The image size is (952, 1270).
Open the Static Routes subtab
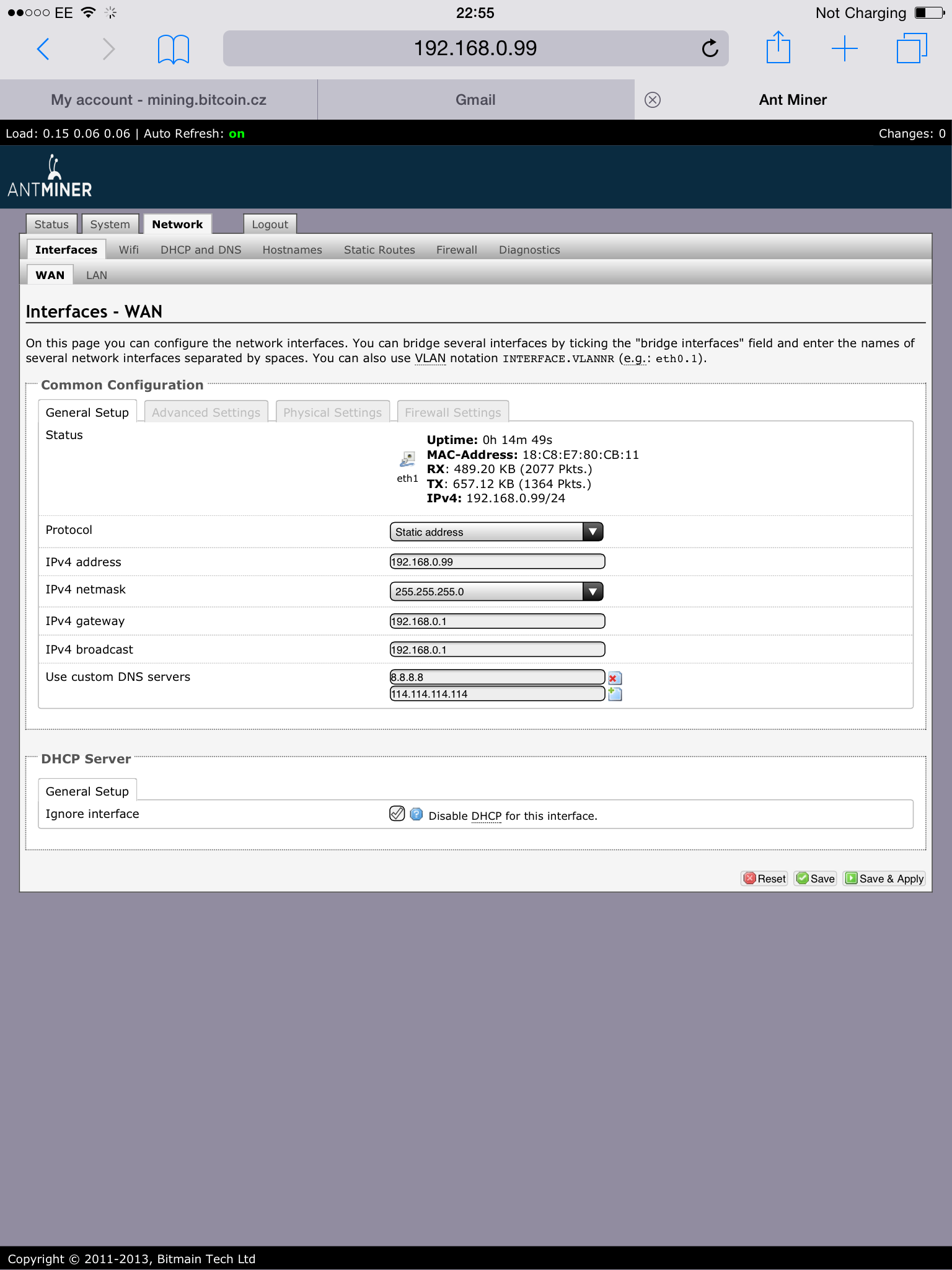coord(379,249)
